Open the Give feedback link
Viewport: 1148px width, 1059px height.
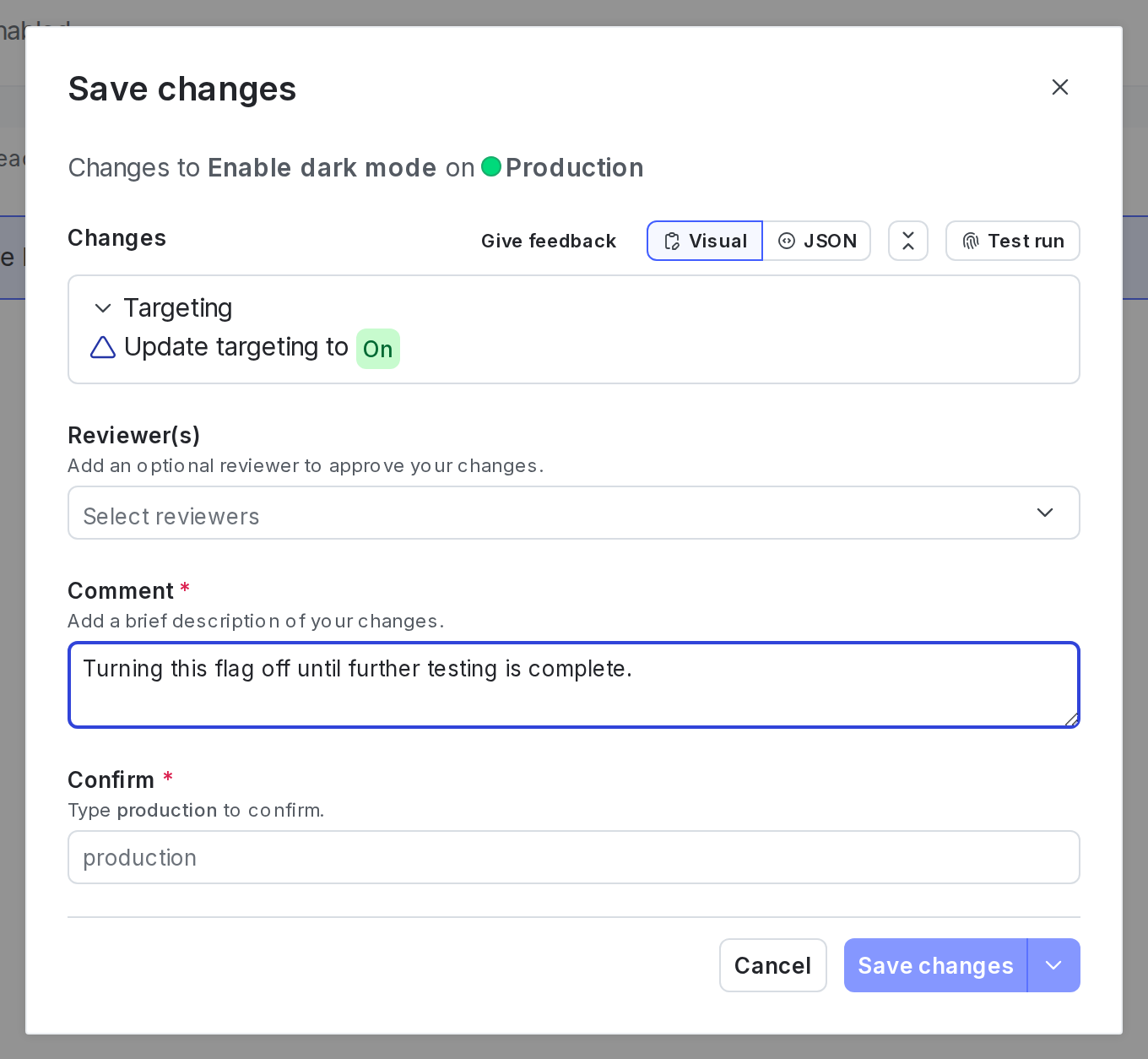click(549, 241)
